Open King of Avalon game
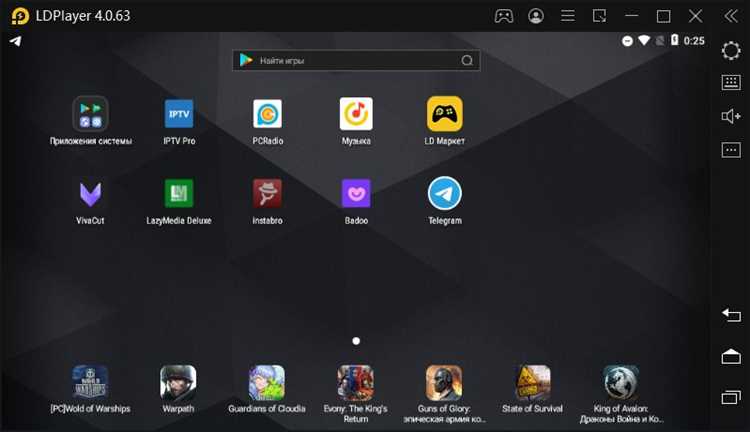This screenshot has width=750, height=432. 621,382
